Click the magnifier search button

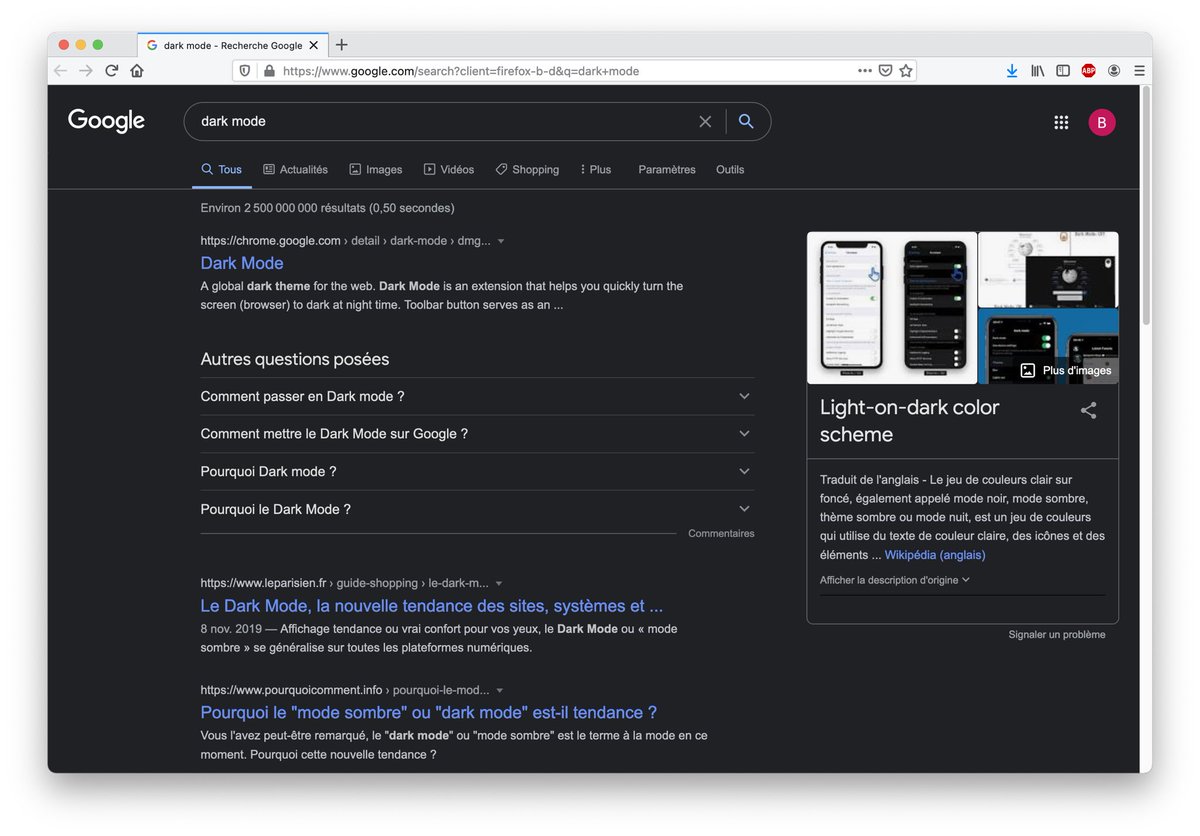(746, 121)
